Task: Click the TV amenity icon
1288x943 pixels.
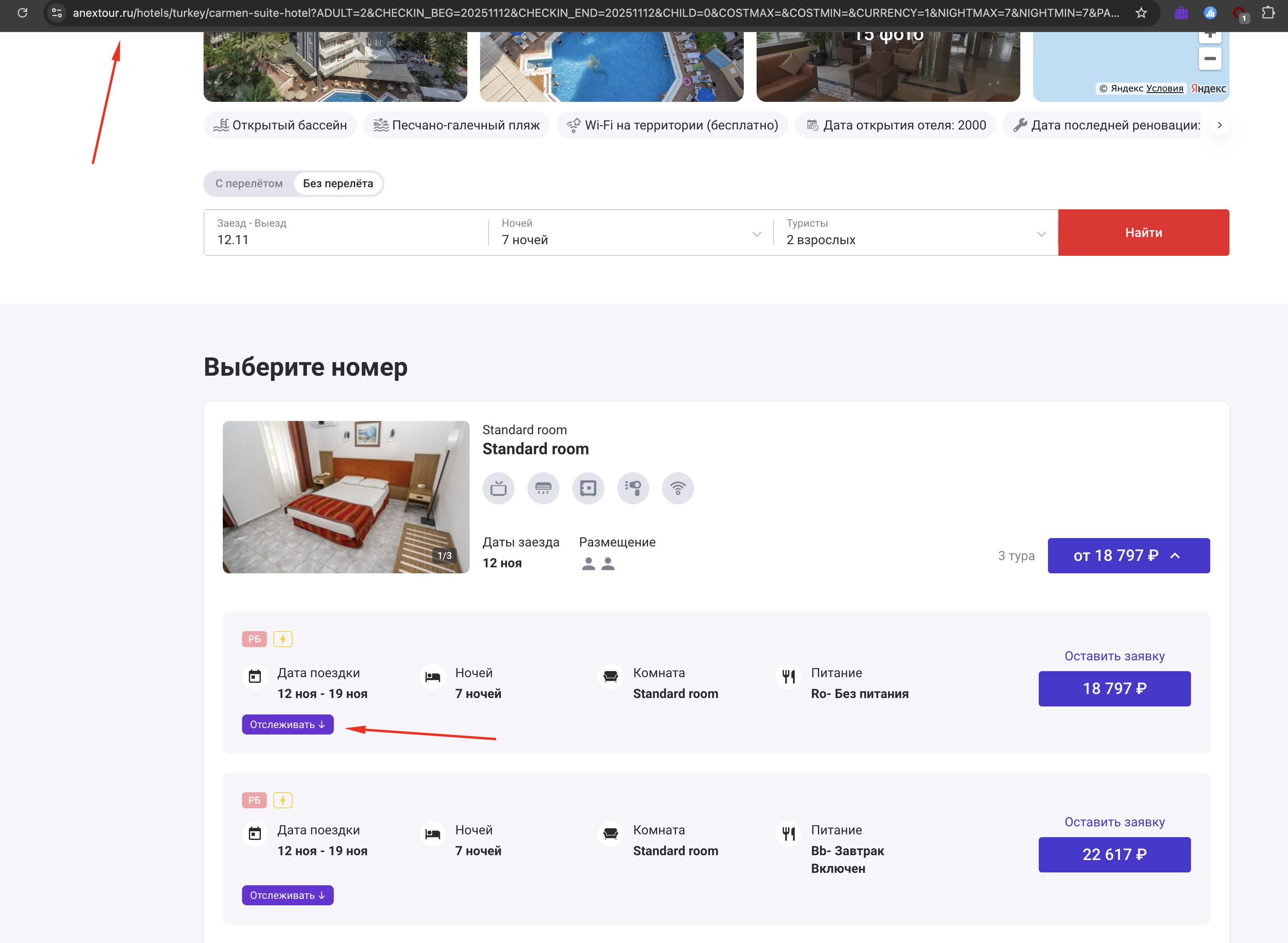Action: point(498,489)
